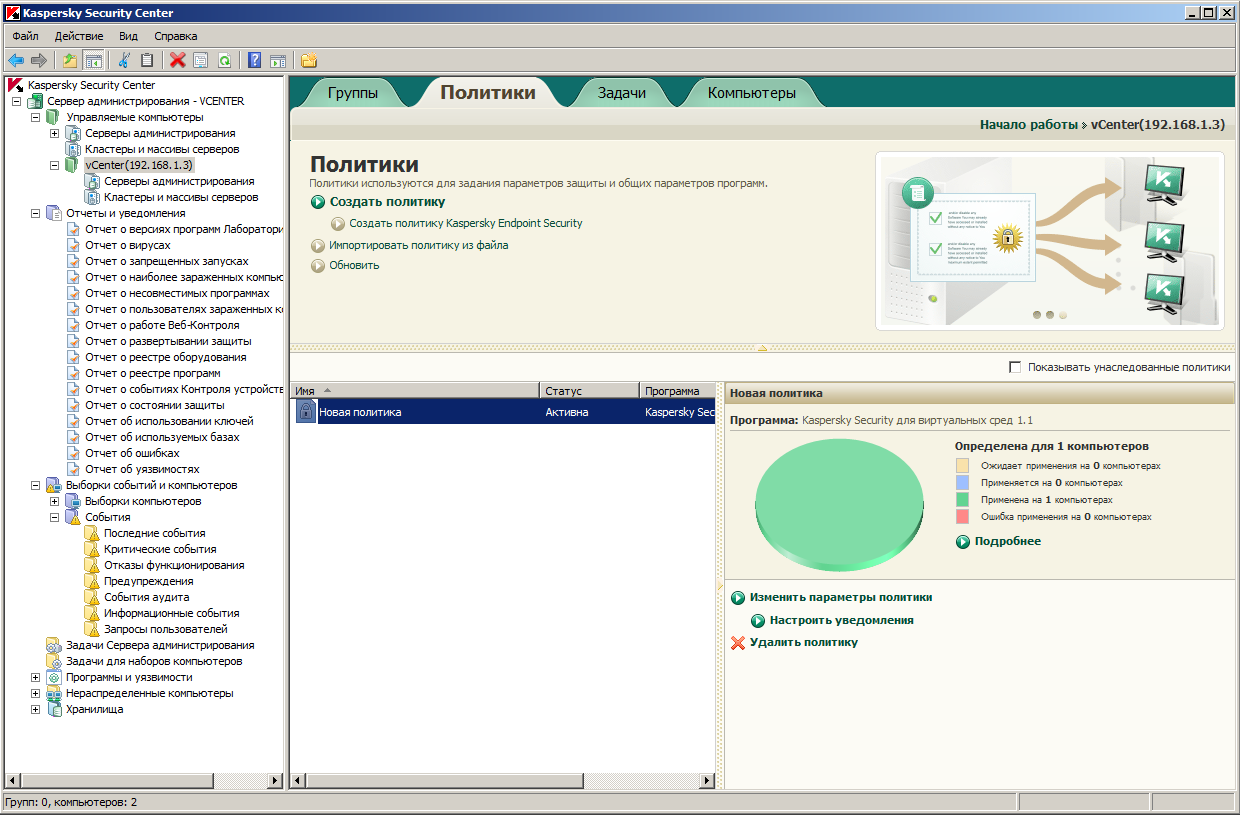Click the red X Delete toolbar icon

[x=178, y=60]
